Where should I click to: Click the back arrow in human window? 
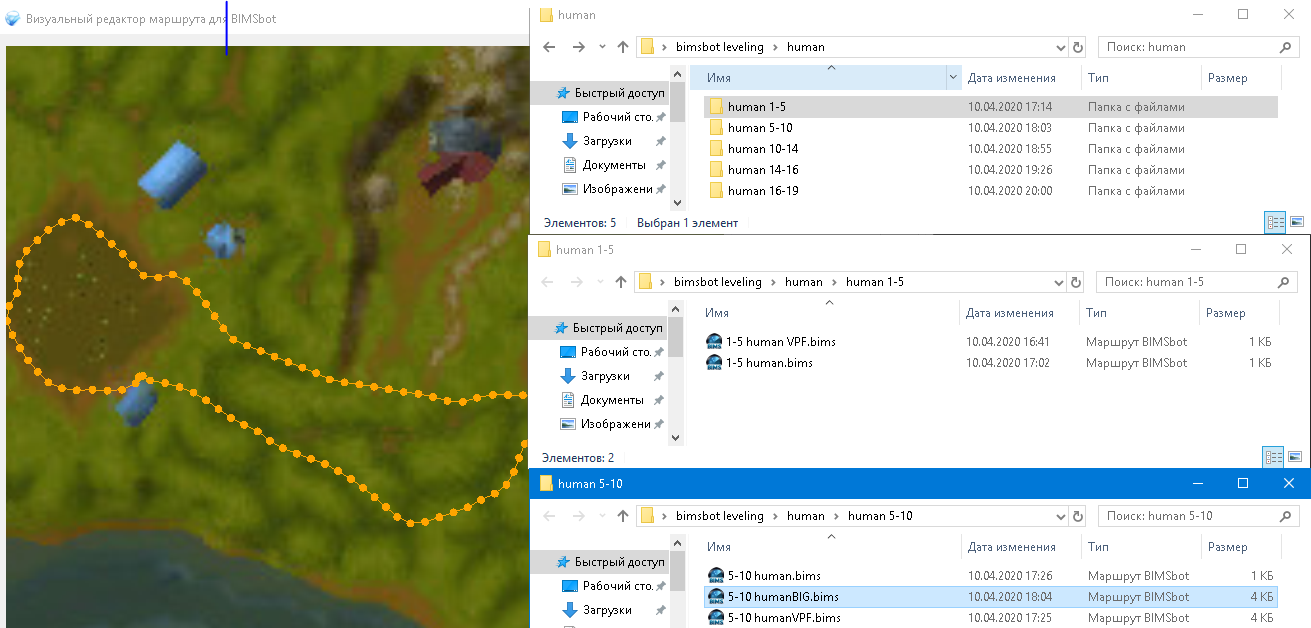coord(548,47)
